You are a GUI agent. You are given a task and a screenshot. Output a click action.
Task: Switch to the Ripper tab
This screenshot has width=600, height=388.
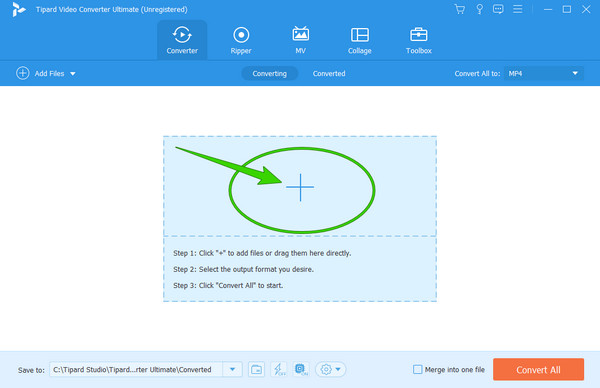click(241, 40)
